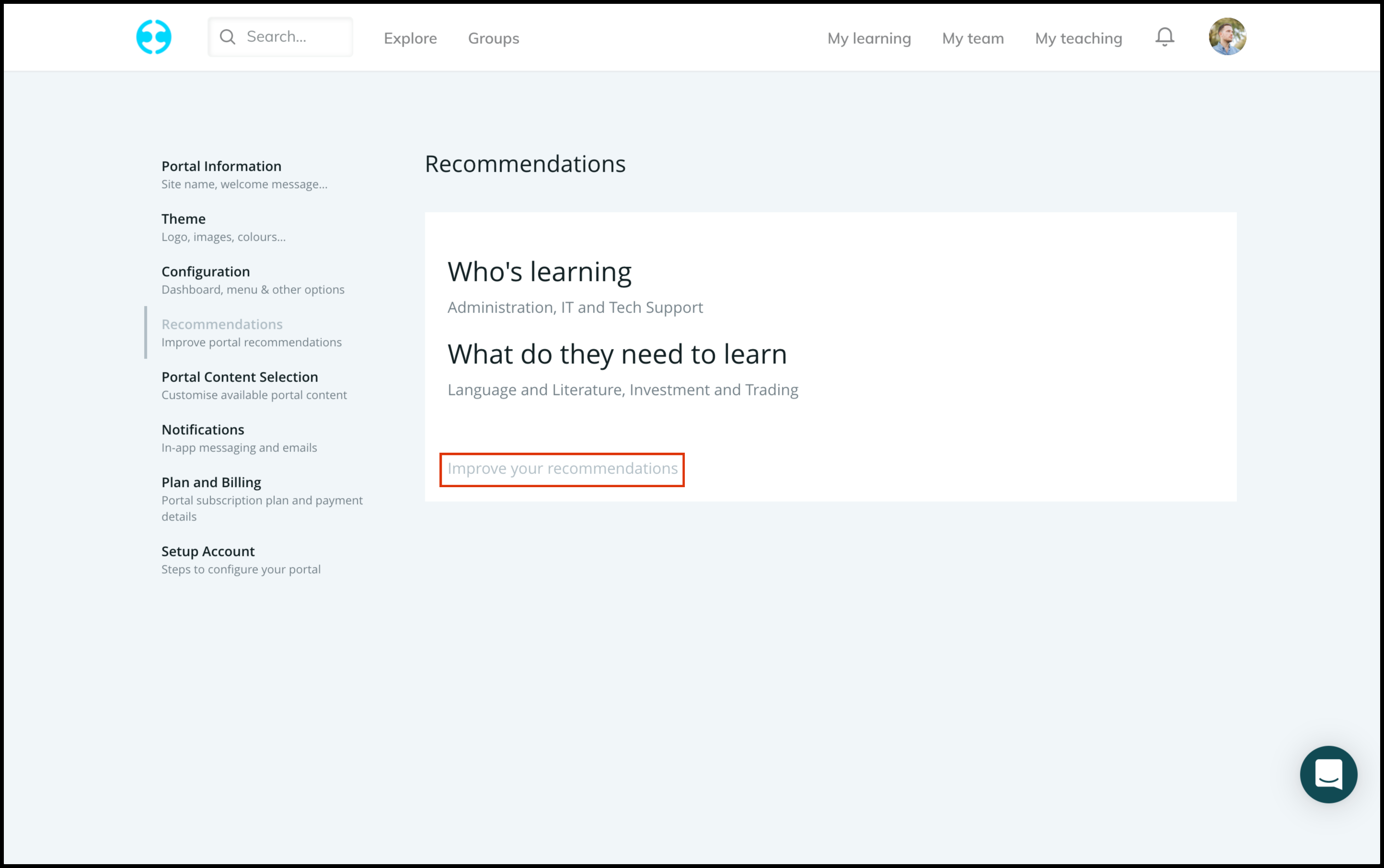Click 'Logo, images, colours...' subtitle
This screenshot has height=868, width=1384.
click(x=223, y=237)
